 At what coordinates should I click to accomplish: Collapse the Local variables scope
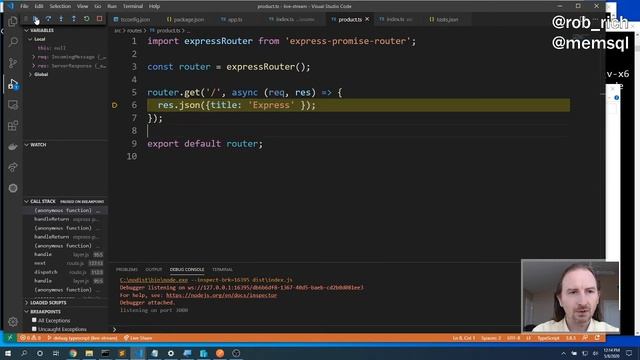31,39
